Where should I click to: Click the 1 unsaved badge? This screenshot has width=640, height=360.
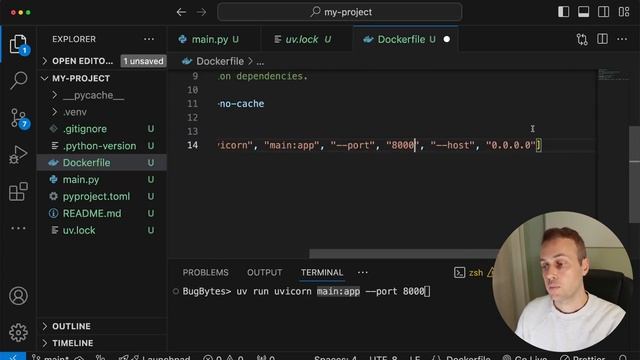click(x=143, y=61)
